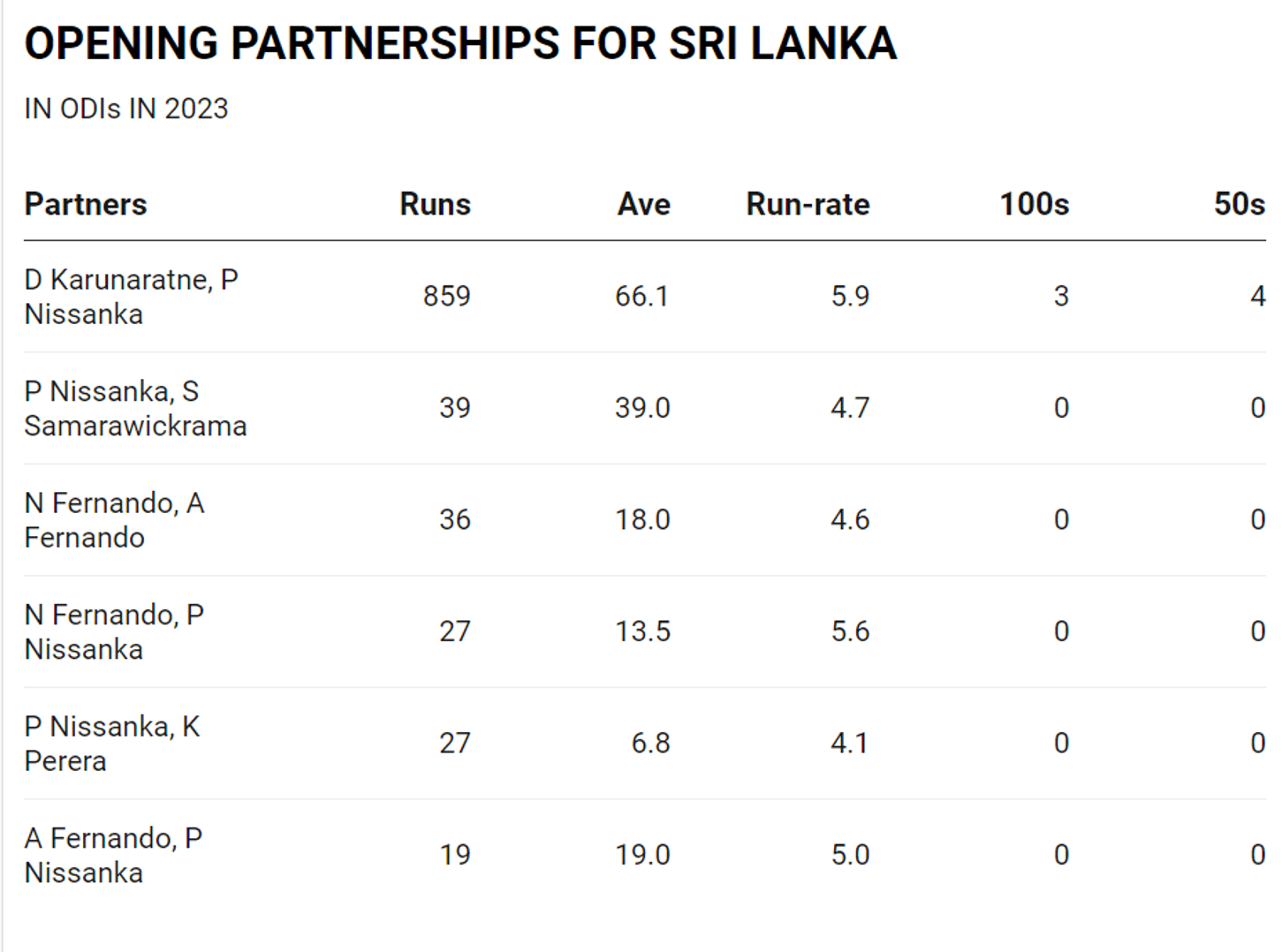Viewport: 1282px width, 952px height.
Task: Click the Runs column header
Action: pyautogui.click(x=435, y=204)
